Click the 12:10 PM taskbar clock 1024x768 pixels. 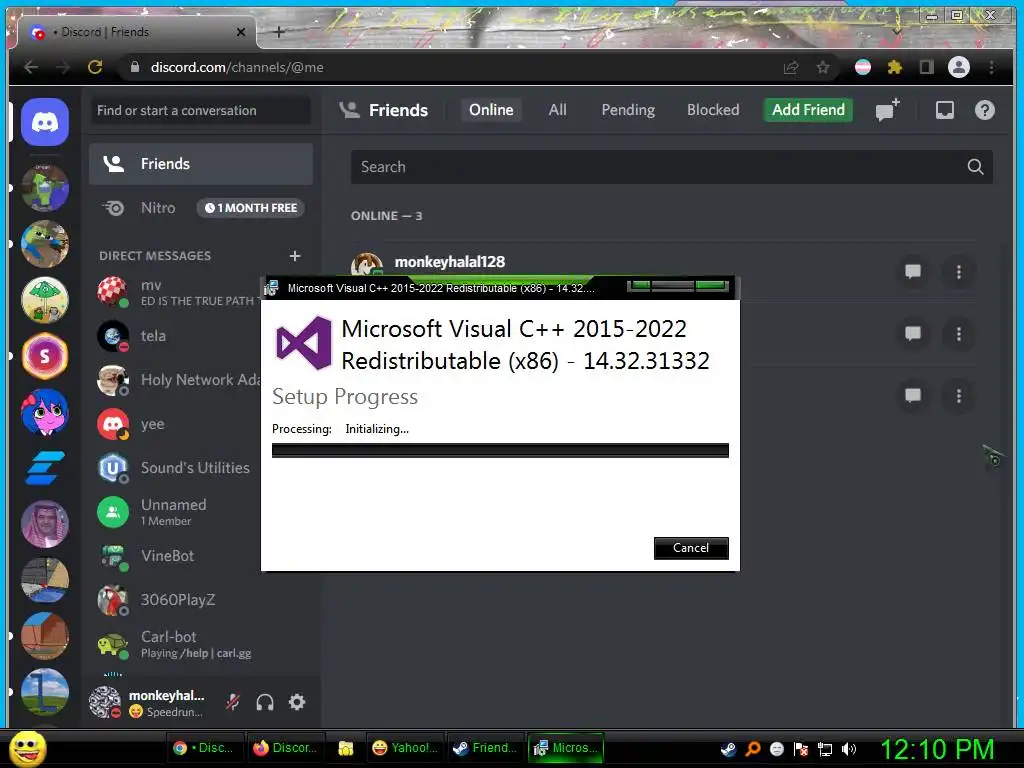937,749
